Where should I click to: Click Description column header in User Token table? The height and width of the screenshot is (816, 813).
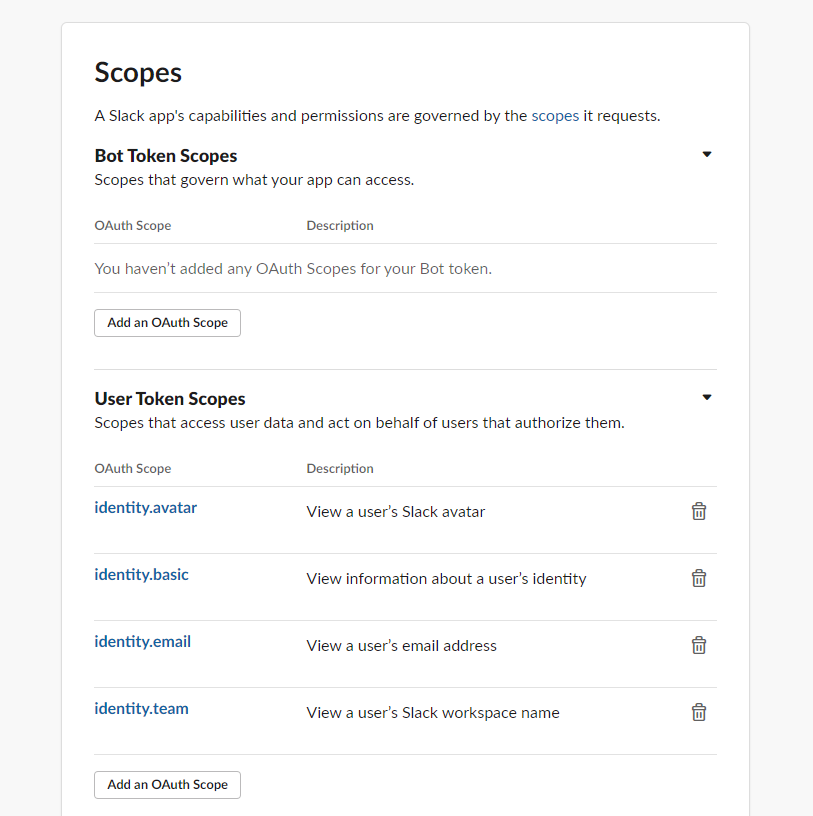point(340,468)
